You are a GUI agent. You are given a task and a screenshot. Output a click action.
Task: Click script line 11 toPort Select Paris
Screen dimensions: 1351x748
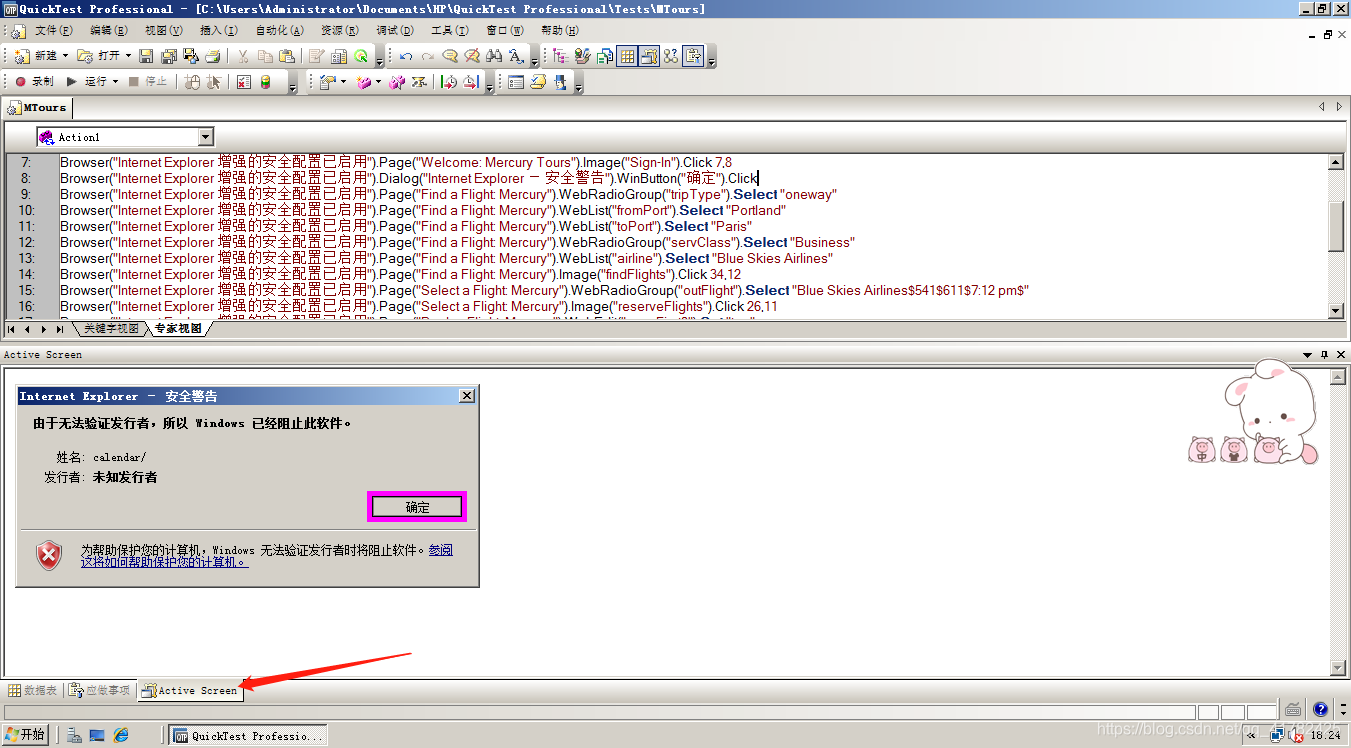click(x=406, y=226)
